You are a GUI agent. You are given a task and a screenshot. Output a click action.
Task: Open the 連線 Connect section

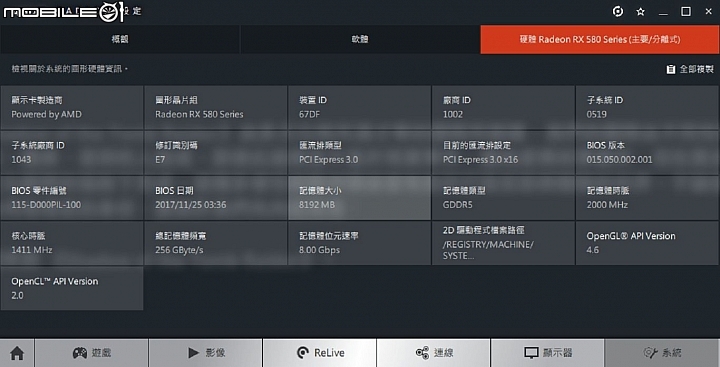point(433,353)
